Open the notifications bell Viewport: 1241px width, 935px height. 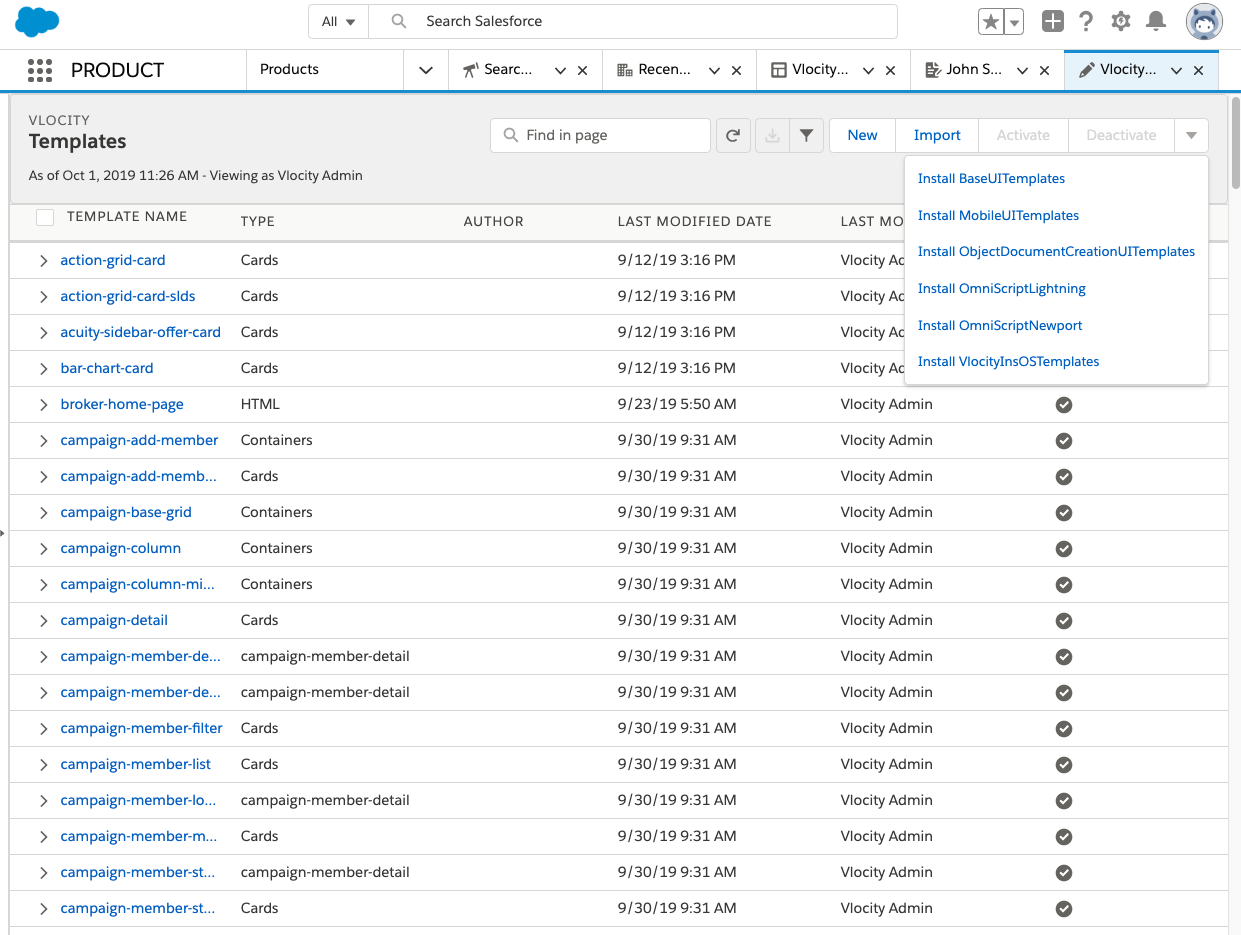(1156, 21)
